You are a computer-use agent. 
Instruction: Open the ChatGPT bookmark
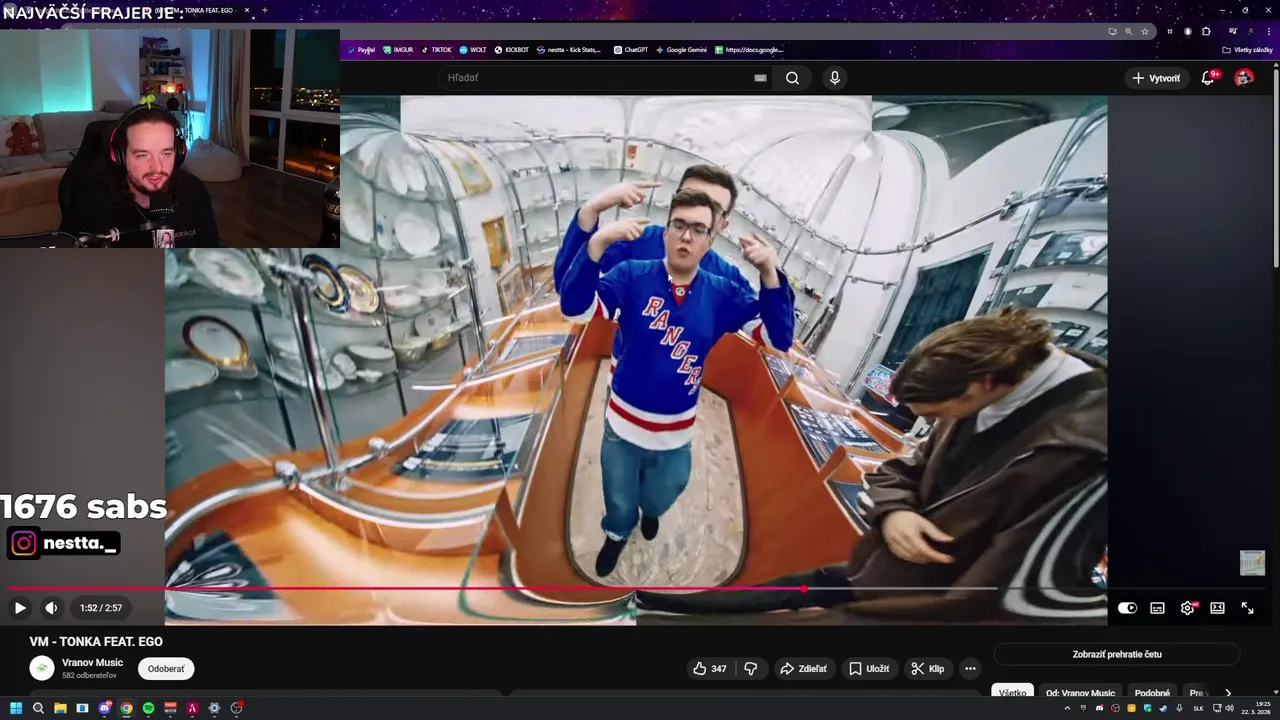pos(631,49)
